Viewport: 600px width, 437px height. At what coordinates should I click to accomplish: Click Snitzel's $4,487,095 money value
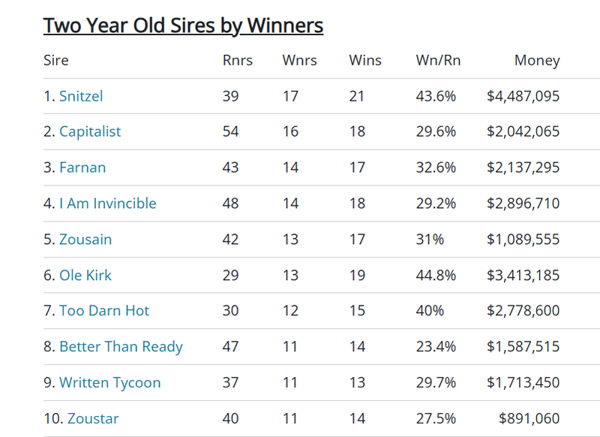(x=523, y=96)
